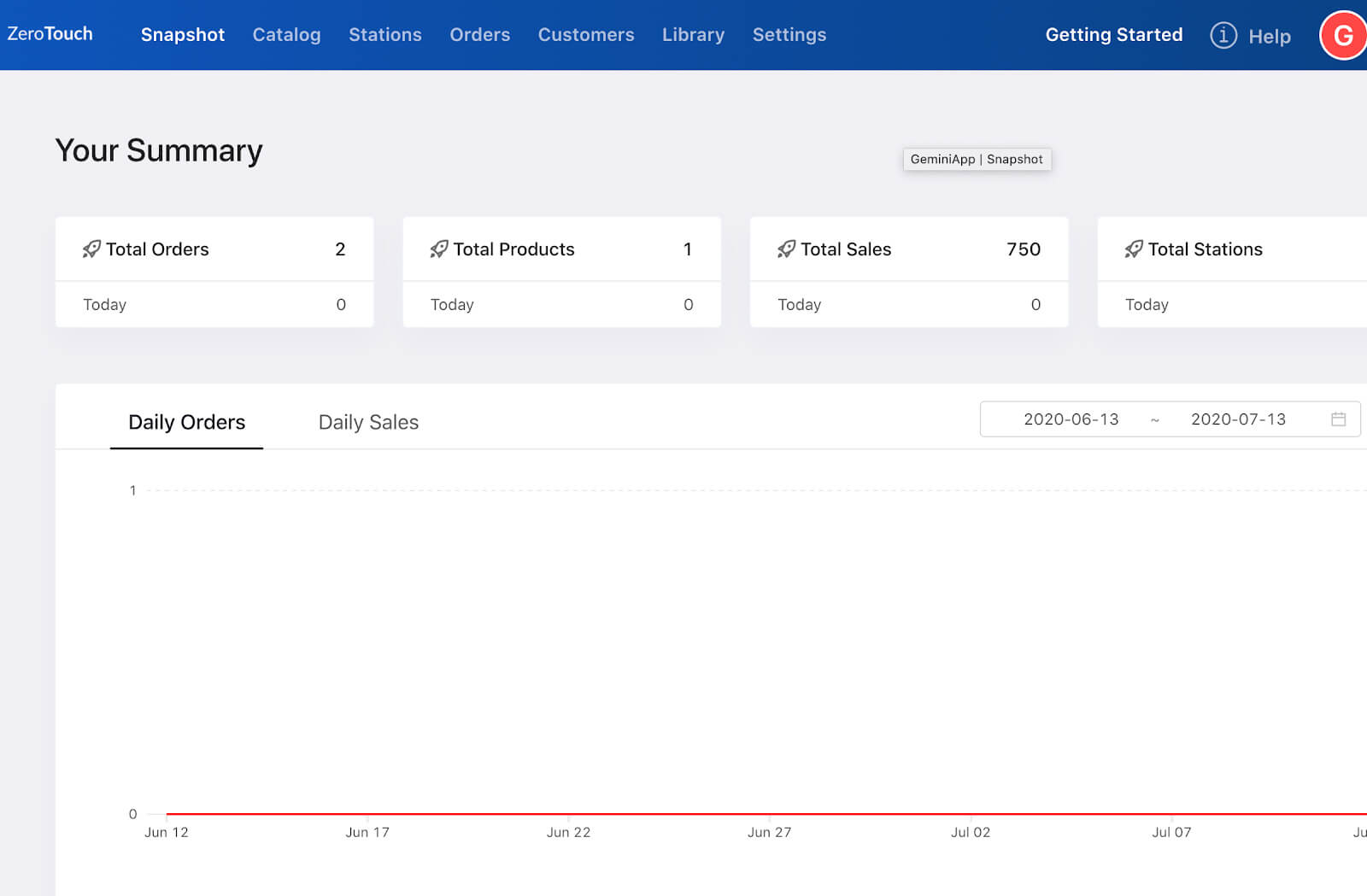Click the rocket icon beside Total Stations
Image resolution: width=1367 pixels, height=896 pixels.
pyautogui.click(x=1134, y=249)
